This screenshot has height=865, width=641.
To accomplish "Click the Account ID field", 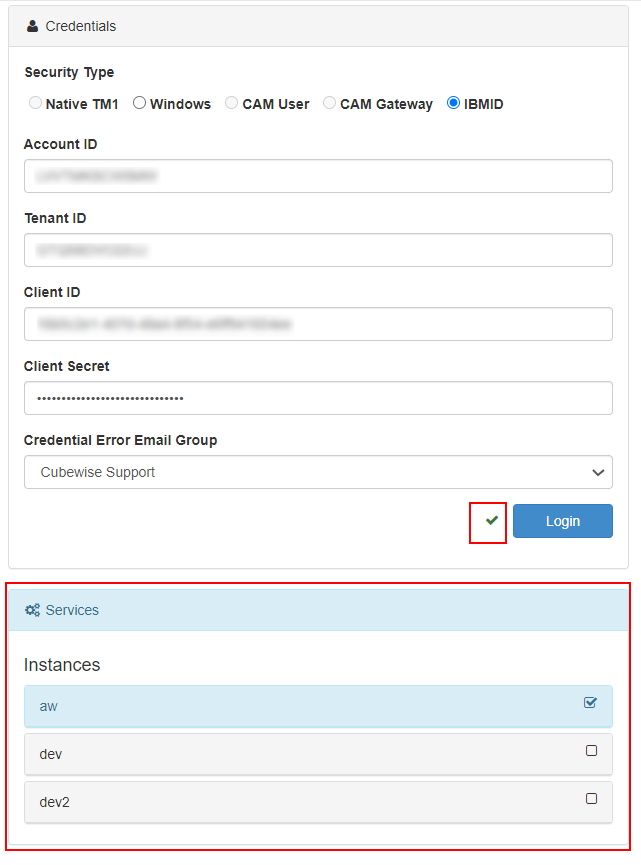I will 318,176.
